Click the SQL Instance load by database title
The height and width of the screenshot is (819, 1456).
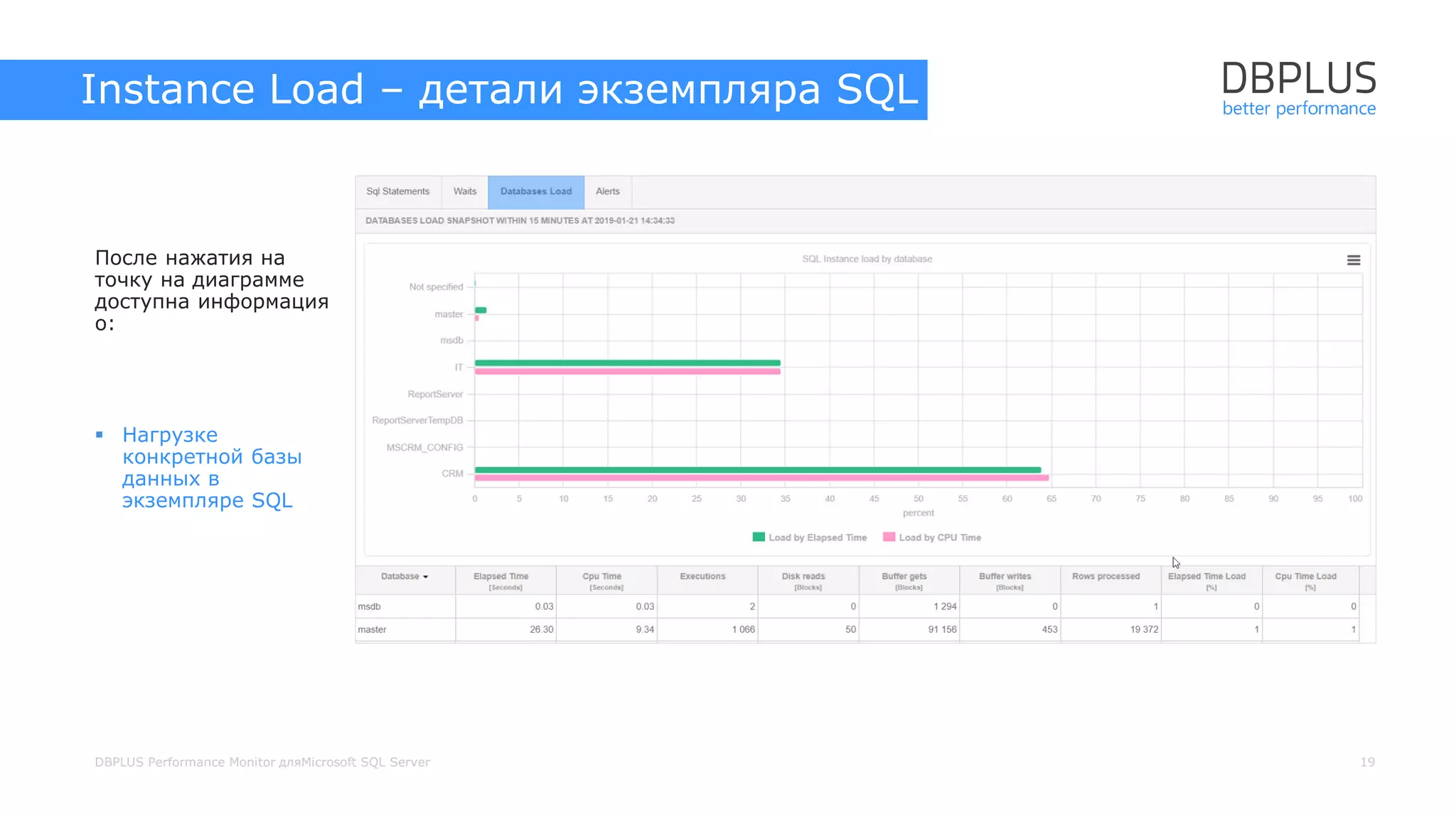867,259
